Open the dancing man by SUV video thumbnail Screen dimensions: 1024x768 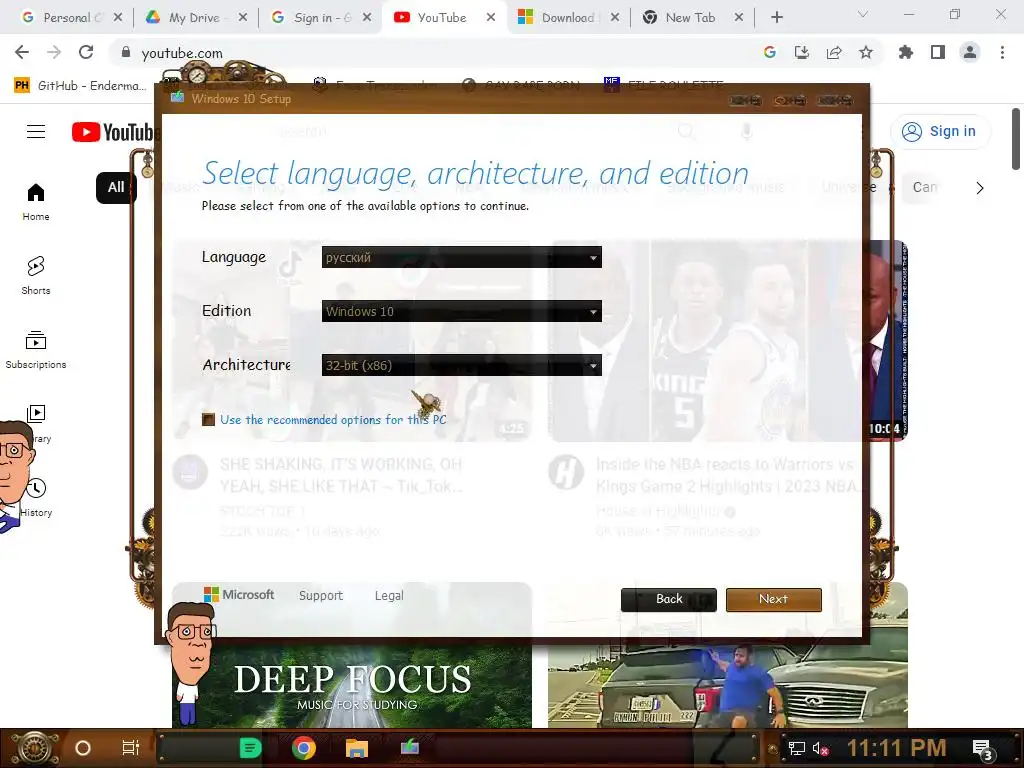[728, 686]
